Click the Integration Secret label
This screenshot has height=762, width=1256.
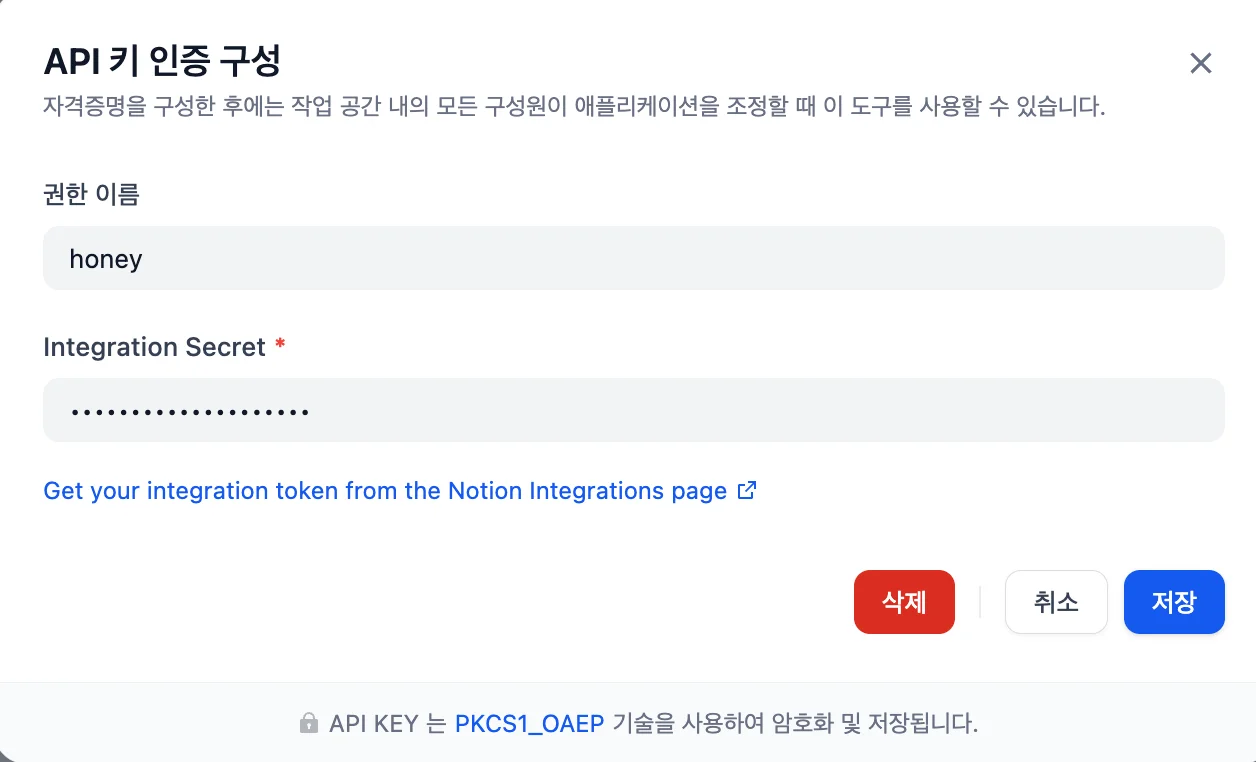[x=154, y=347]
